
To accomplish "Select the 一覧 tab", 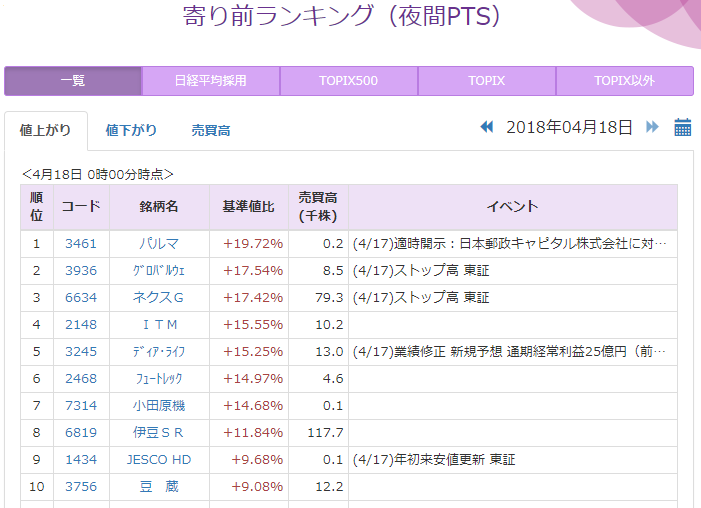I will tap(73, 81).
